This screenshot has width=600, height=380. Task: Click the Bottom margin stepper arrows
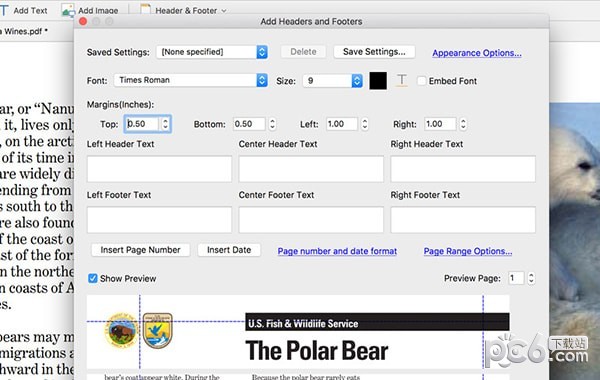(272, 124)
